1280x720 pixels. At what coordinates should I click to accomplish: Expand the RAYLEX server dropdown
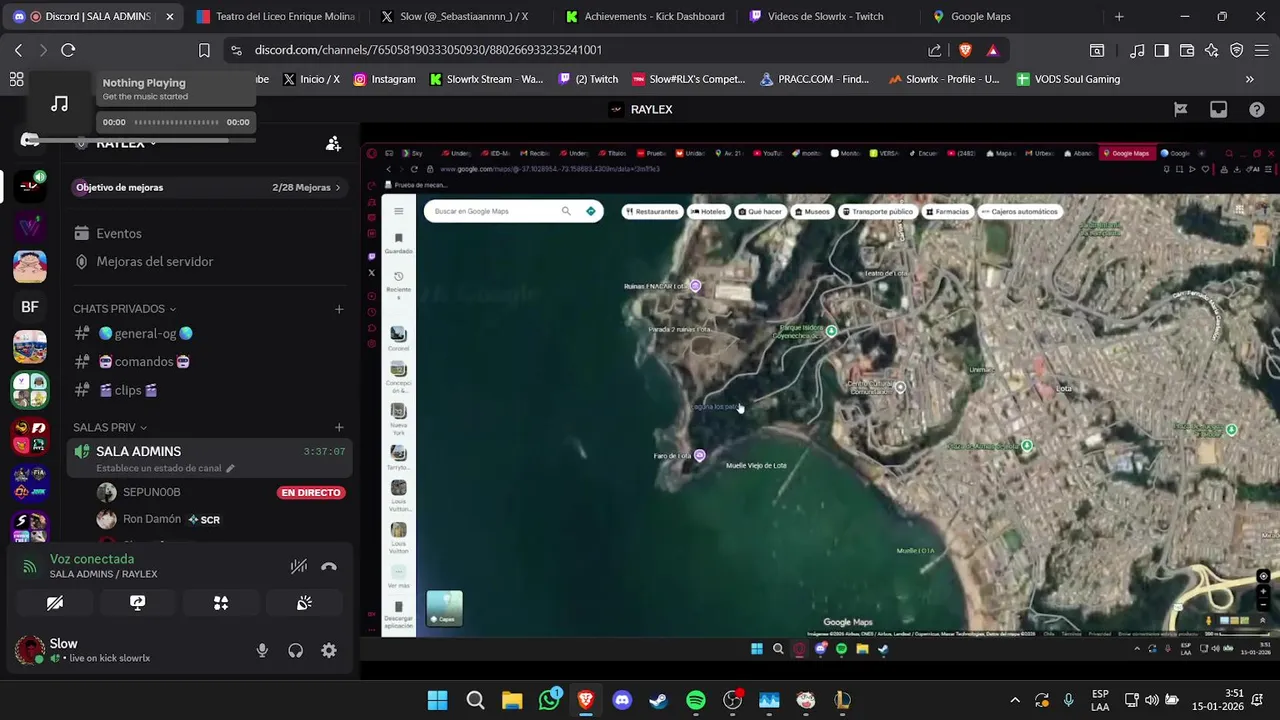point(152,144)
